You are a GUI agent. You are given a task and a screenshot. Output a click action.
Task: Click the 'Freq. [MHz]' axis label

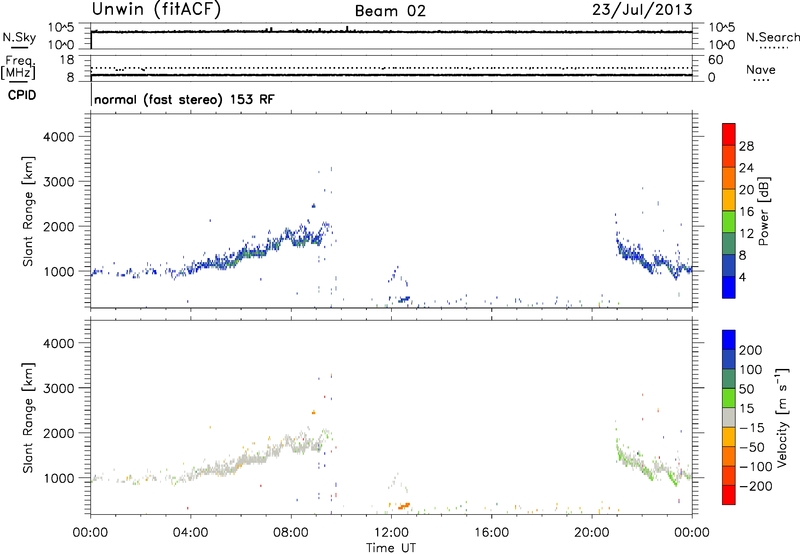(x=18, y=67)
